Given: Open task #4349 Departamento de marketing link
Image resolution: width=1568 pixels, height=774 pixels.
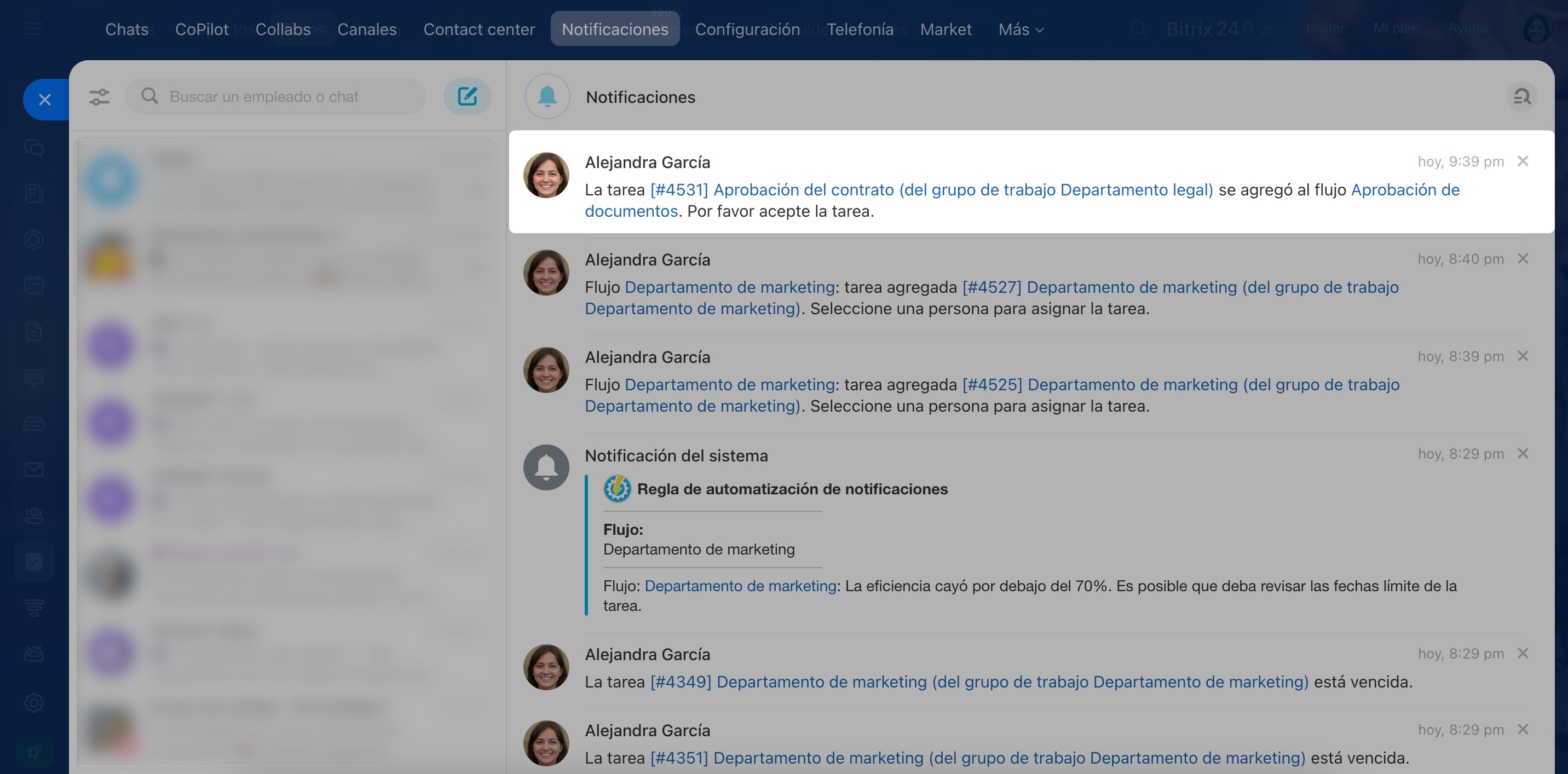Looking at the screenshot, I should [979, 681].
